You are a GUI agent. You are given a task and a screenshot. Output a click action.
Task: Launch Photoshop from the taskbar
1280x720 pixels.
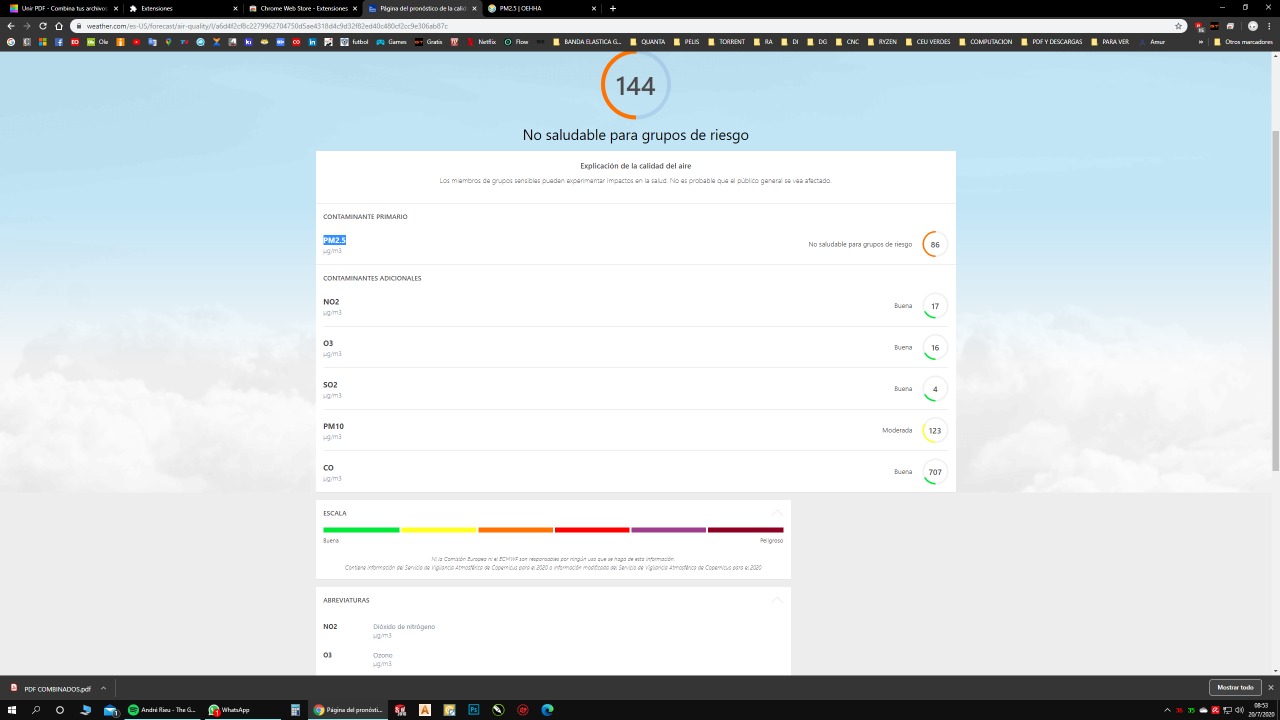(x=474, y=710)
